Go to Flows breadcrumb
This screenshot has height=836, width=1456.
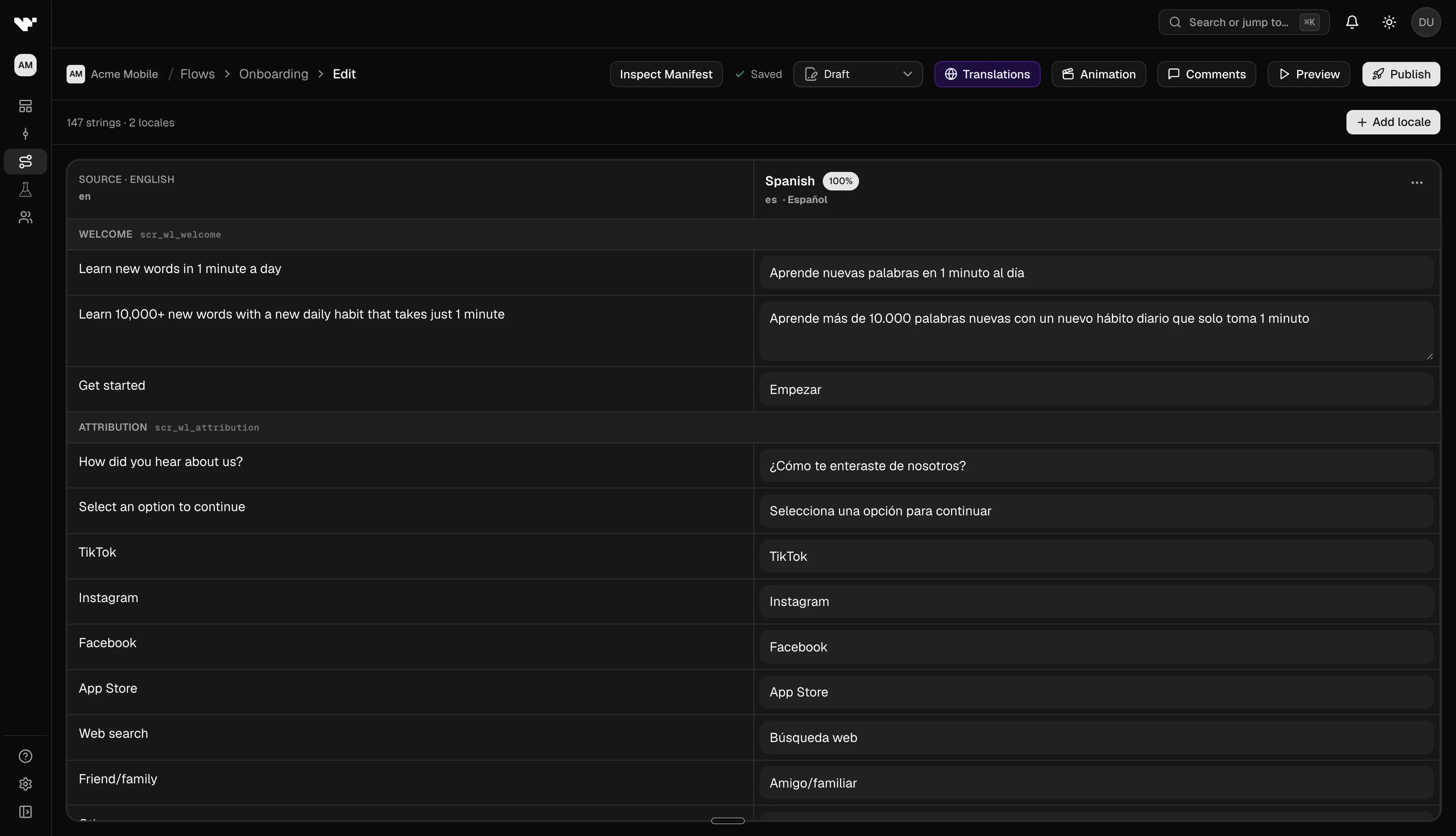click(198, 74)
